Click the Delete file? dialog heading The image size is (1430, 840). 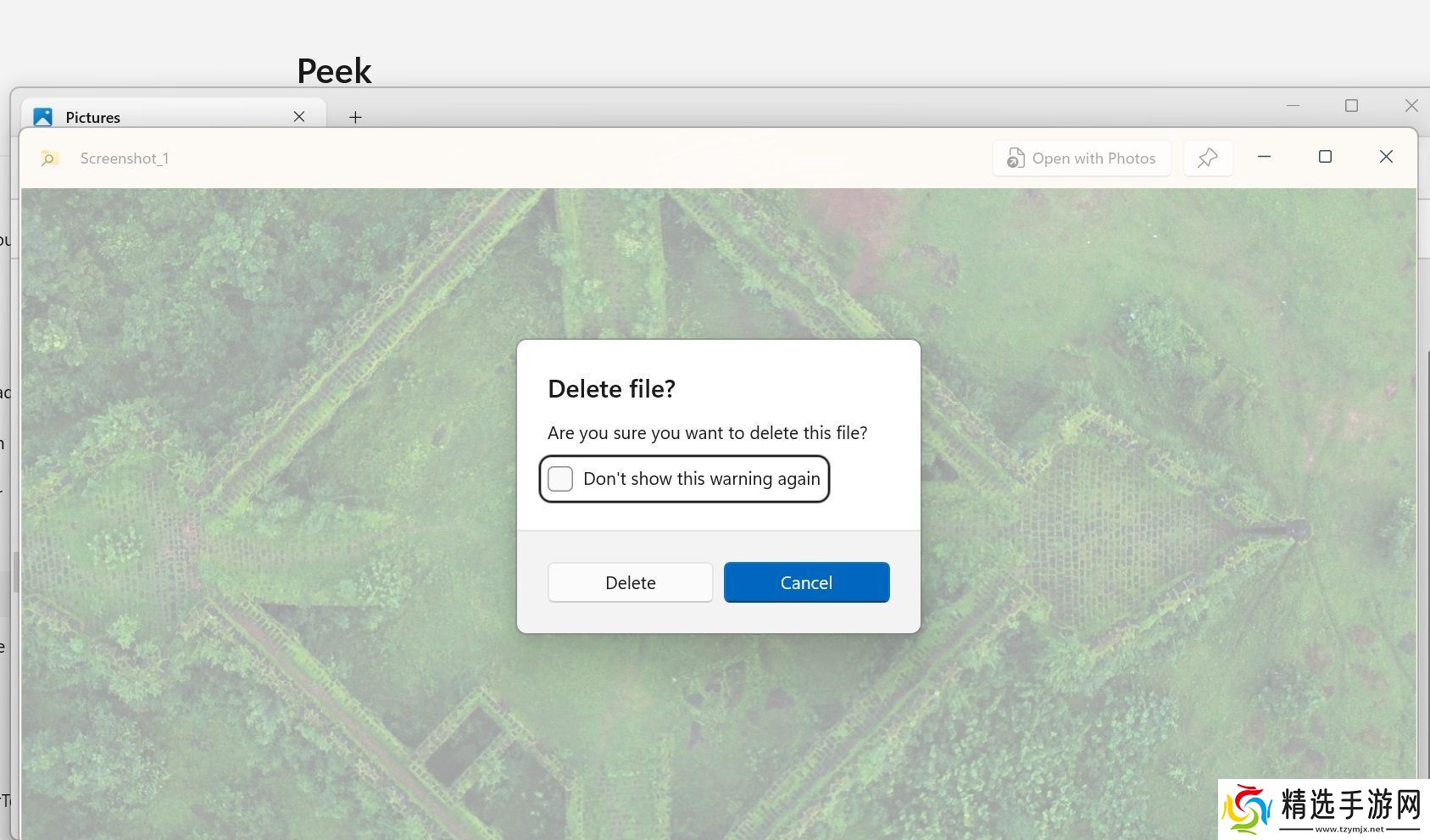pos(611,389)
